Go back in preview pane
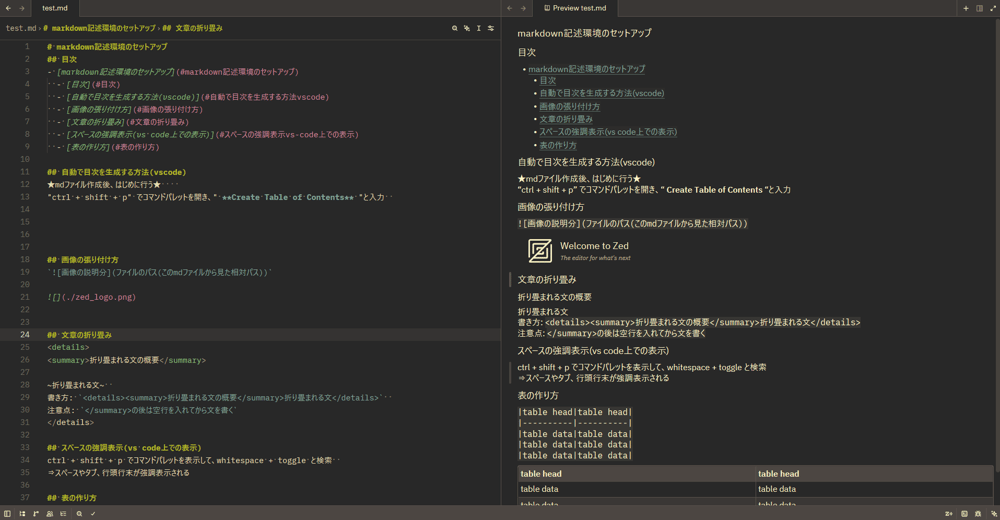 click(x=510, y=8)
